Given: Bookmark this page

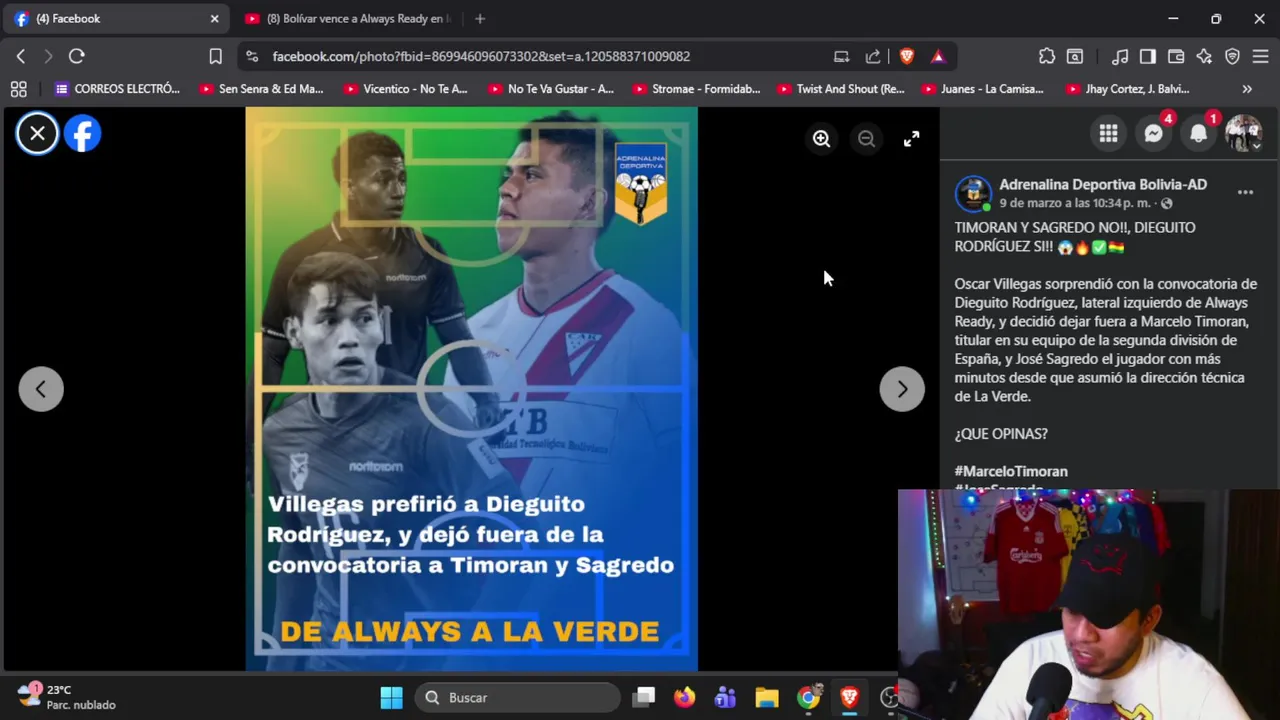Looking at the screenshot, I should coord(215,56).
